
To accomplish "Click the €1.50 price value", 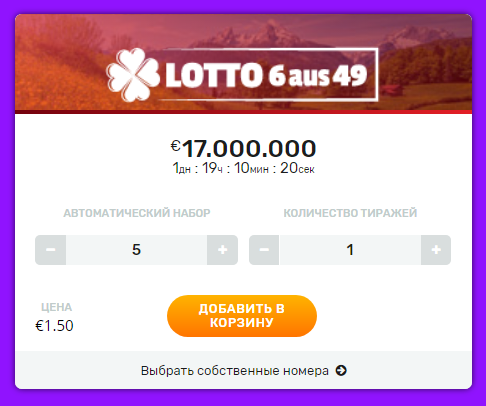I will (x=54, y=326).
